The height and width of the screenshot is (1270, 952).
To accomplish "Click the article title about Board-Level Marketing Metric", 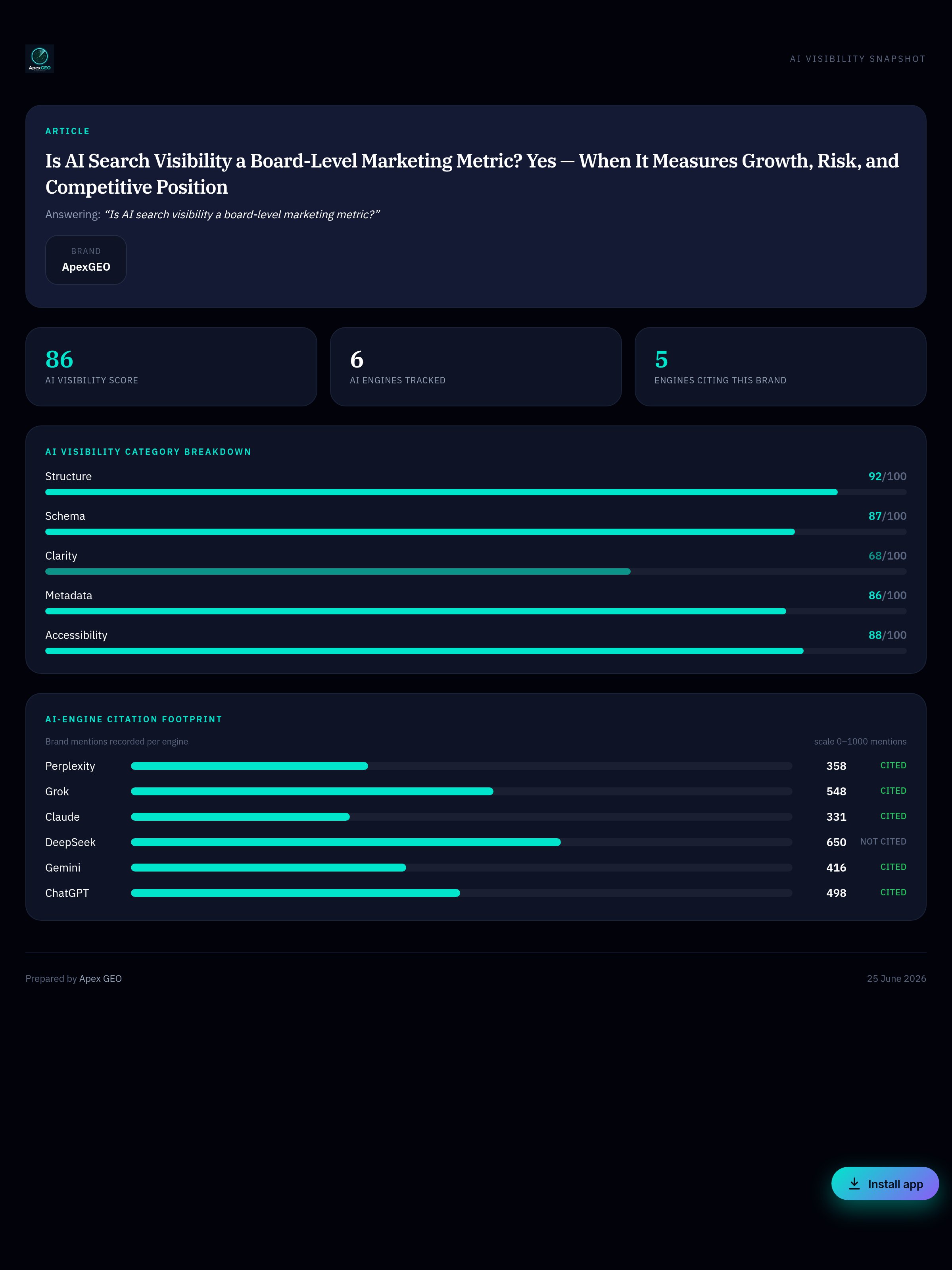I will [472, 173].
